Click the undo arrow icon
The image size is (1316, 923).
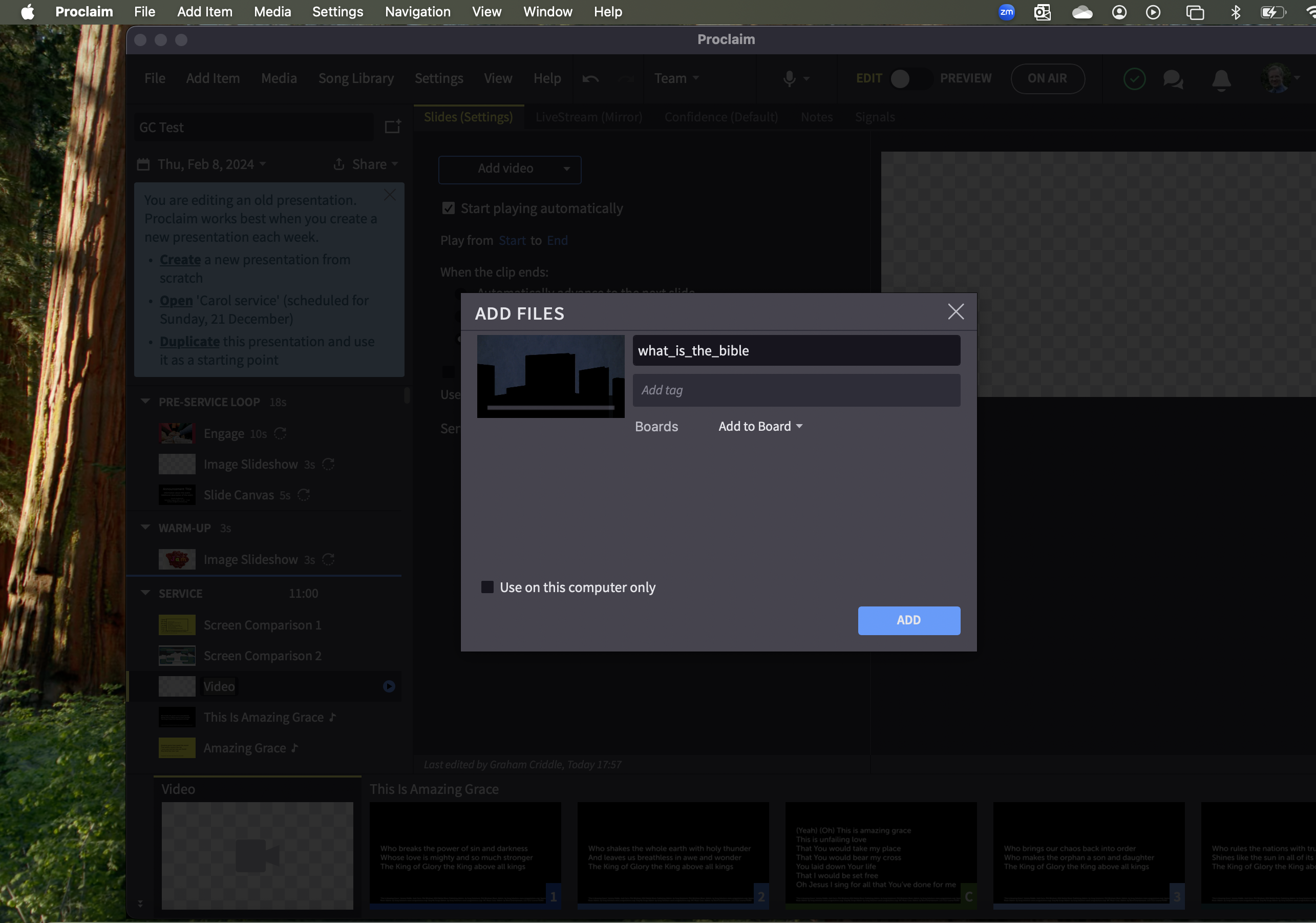[x=590, y=78]
